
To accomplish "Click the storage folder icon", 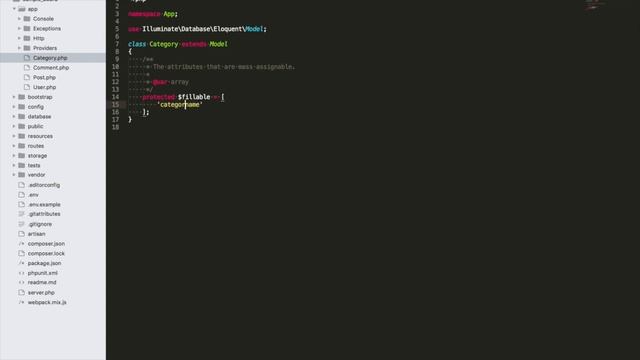I will point(22,156).
